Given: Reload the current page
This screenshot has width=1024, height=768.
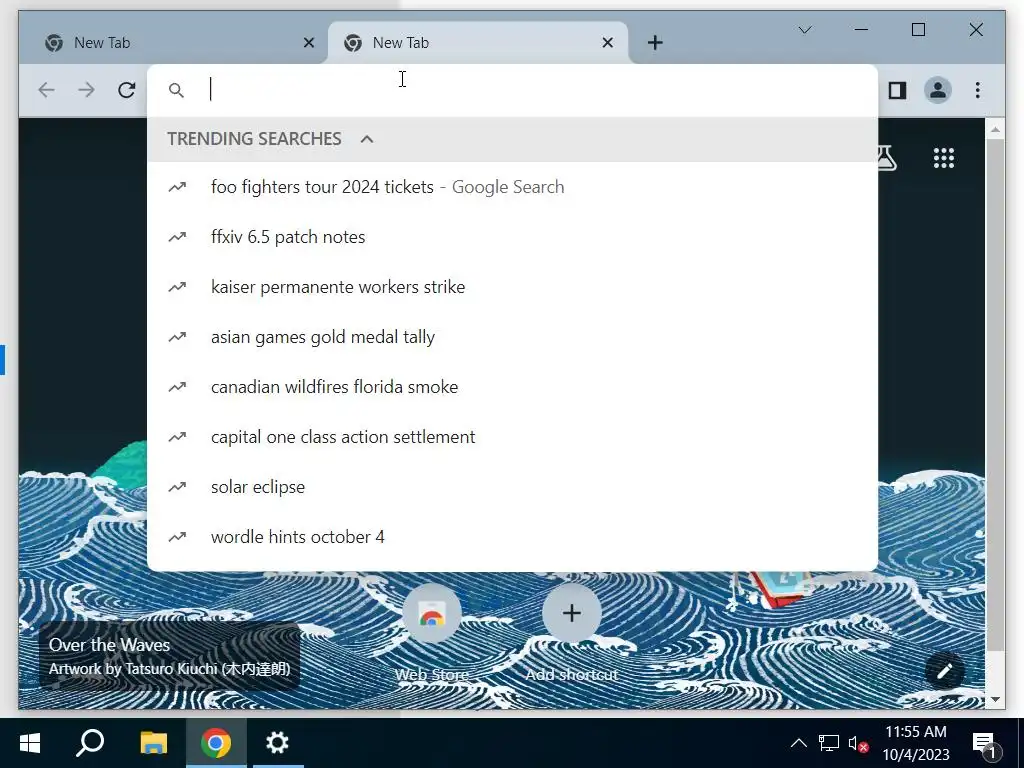Looking at the screenshot, I should [127, 90].
